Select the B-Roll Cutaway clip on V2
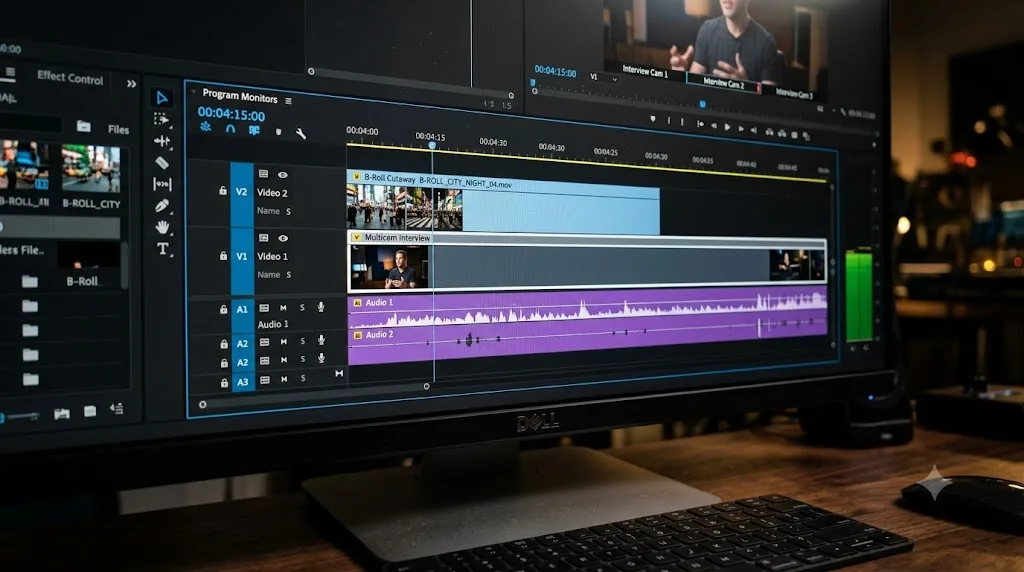Screen dimensions: 1024x572 [x=503, y=203]
